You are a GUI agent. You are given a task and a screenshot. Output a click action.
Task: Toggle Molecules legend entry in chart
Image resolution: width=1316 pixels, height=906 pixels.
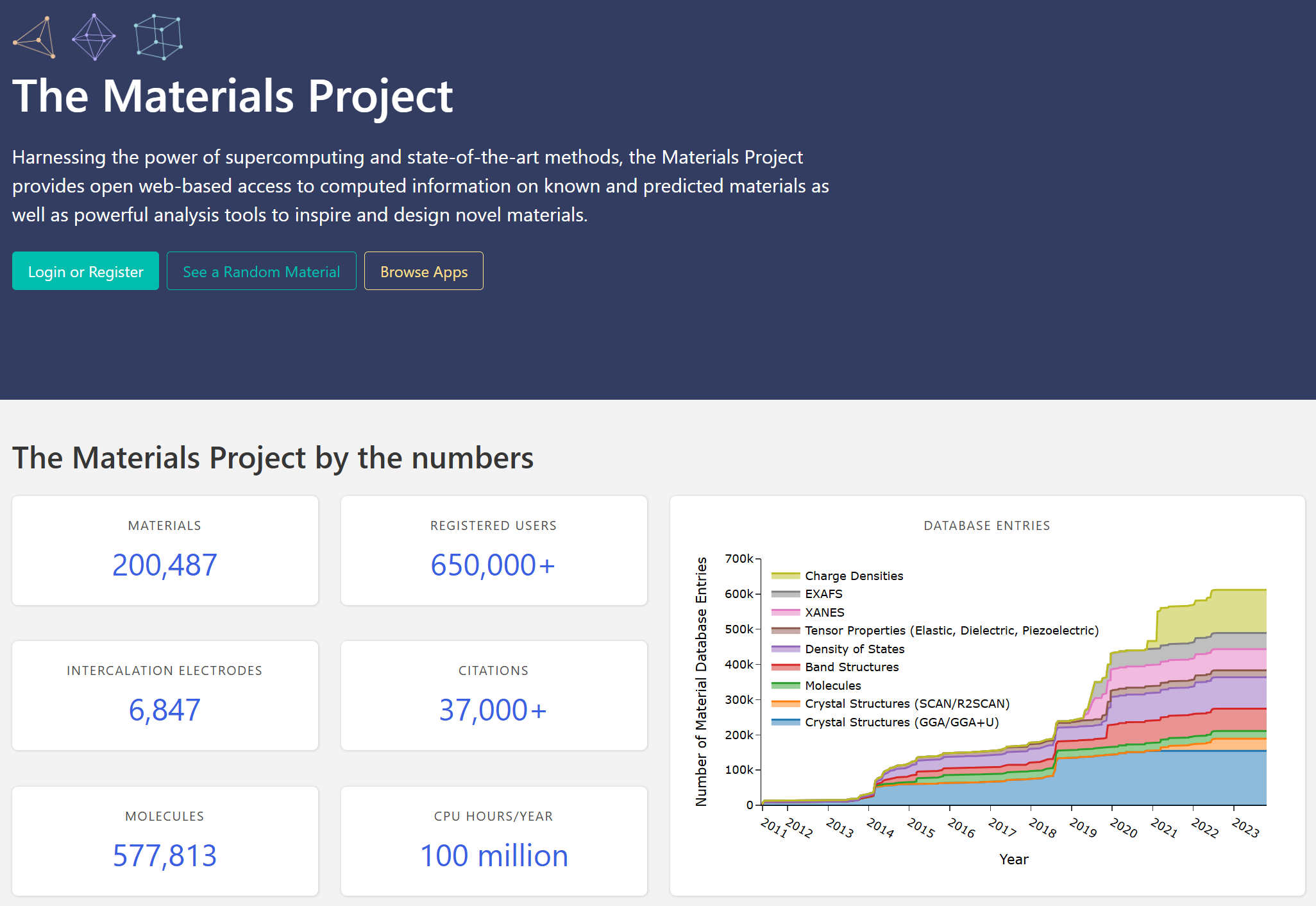[x=832, y=686]
